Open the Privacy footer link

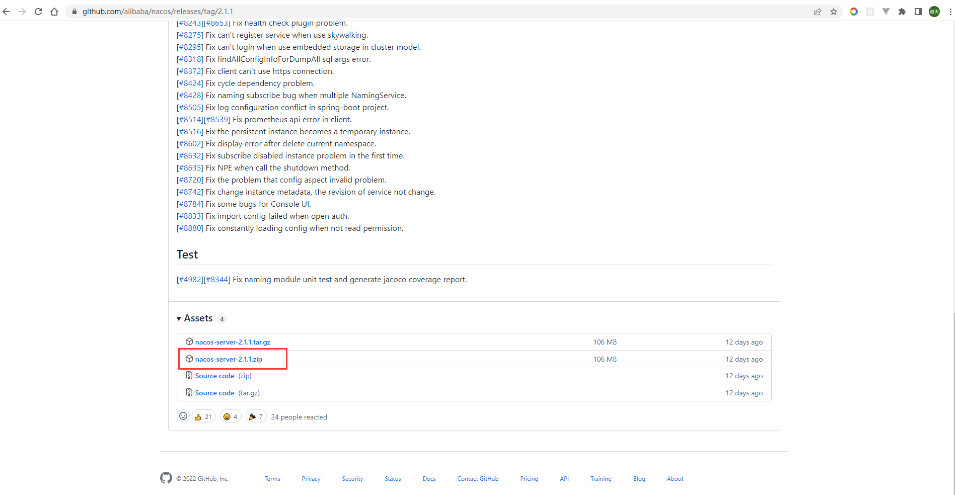pos(311,479)
